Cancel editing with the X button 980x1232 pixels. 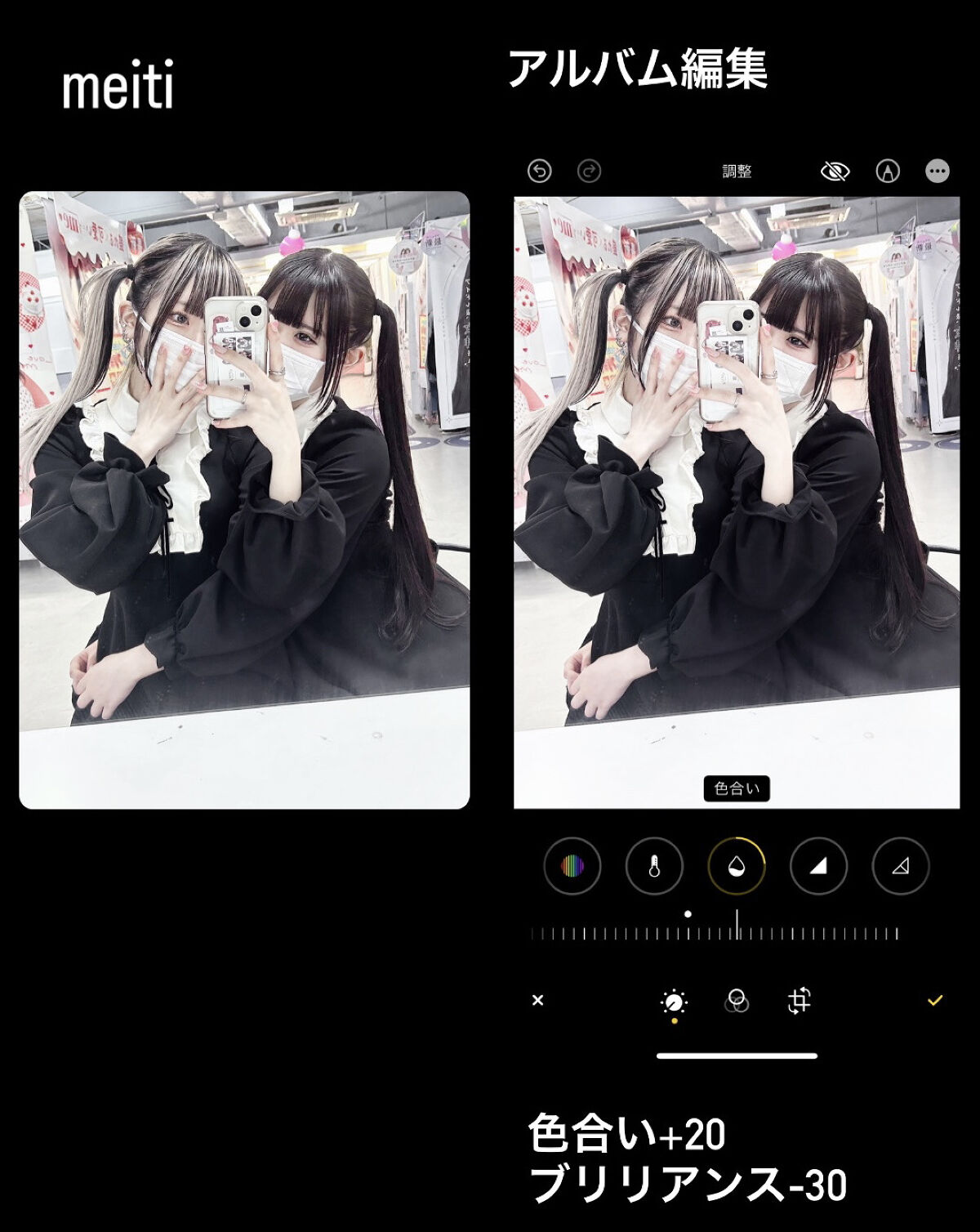click(x=537, y=1000)
